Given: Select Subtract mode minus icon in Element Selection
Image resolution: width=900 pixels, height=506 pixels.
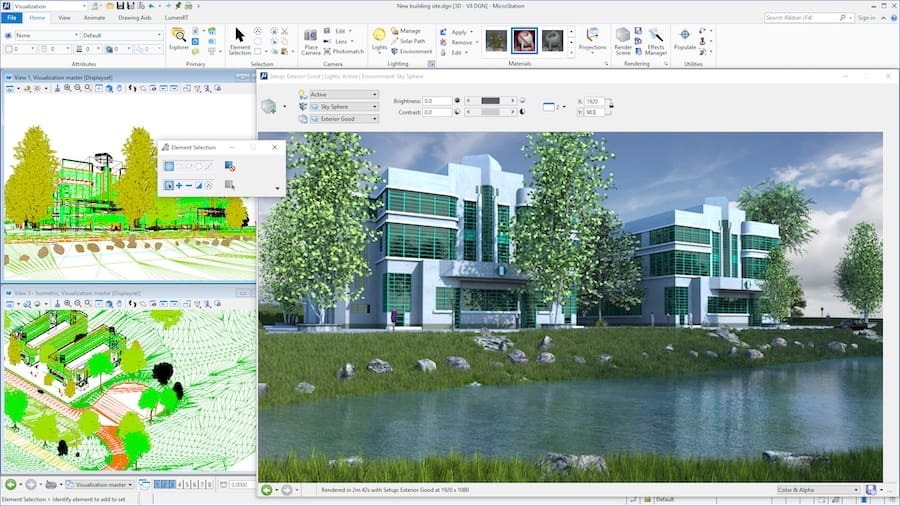Looking at the screenshot, I should pyautogui.click(x=189, y=185).
